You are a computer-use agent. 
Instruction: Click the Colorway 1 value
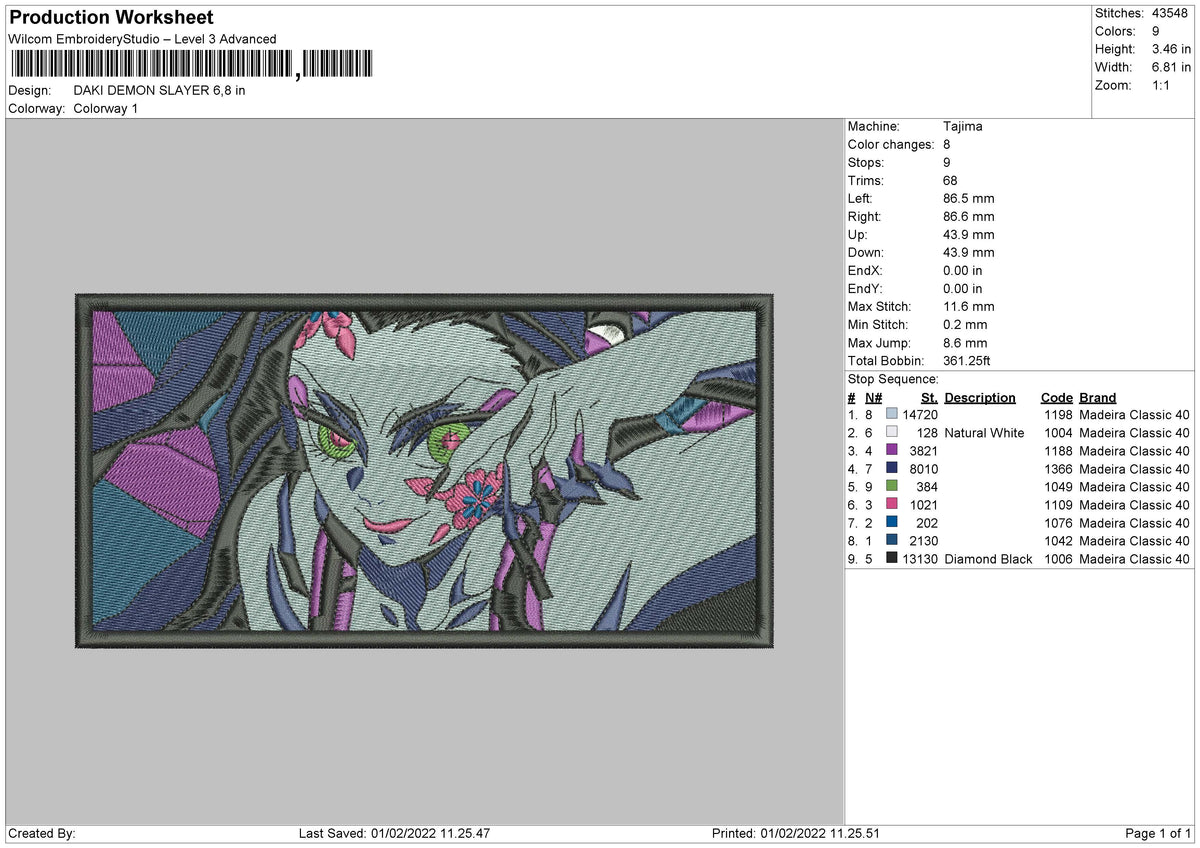tap(106, 108)
